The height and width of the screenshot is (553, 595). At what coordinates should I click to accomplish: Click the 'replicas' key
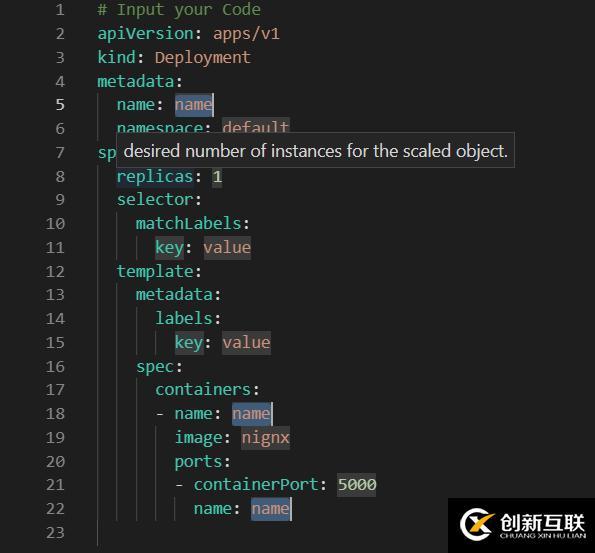tap(155, 177)
